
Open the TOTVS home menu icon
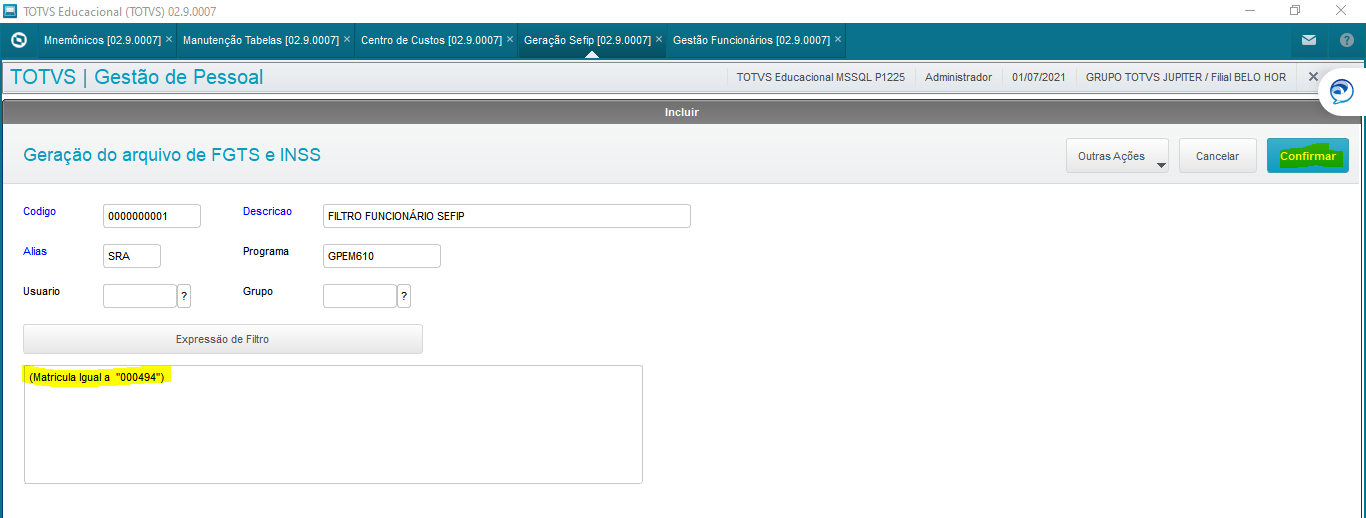click(18, 41)
